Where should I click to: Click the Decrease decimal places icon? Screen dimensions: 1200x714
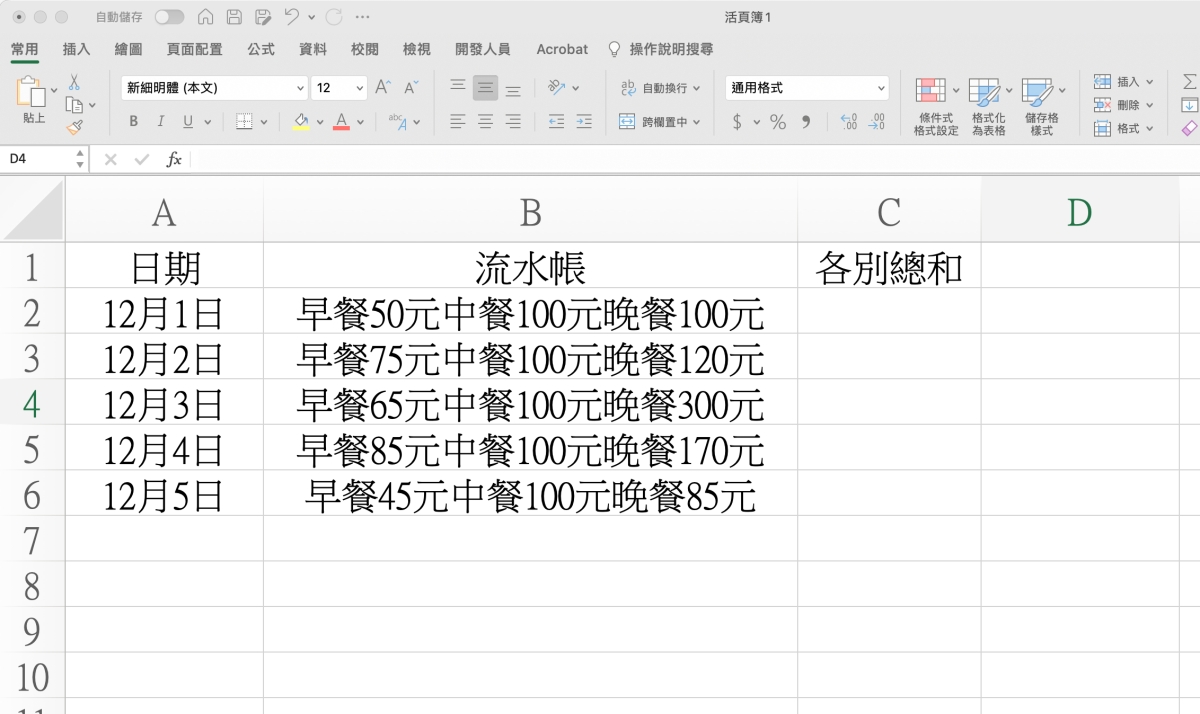click(x=877, y=122)
